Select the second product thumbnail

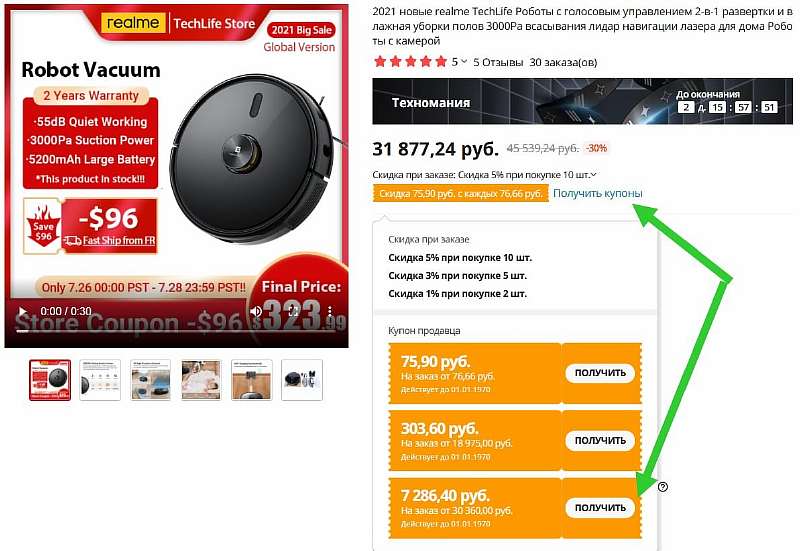pyautogui.click(x=101, y=380)
